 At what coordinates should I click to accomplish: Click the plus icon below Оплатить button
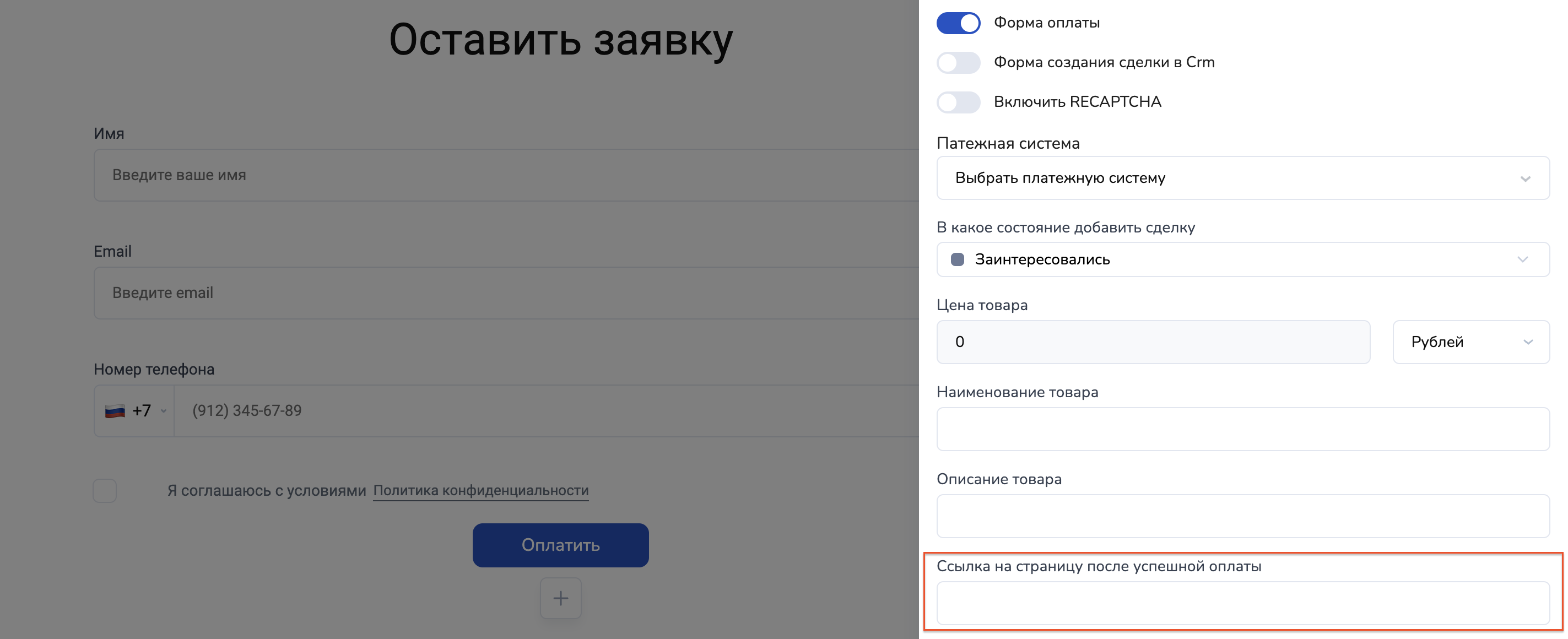click(x=560, y=598)
